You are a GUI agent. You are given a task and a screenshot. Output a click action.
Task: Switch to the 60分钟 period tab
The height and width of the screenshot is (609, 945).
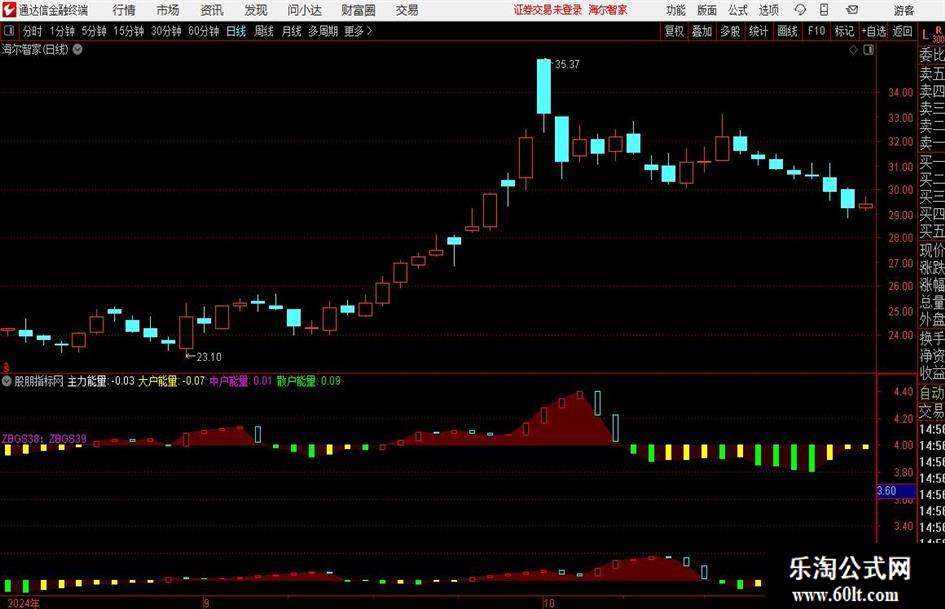pyautogui.click(x=204, y=31)
